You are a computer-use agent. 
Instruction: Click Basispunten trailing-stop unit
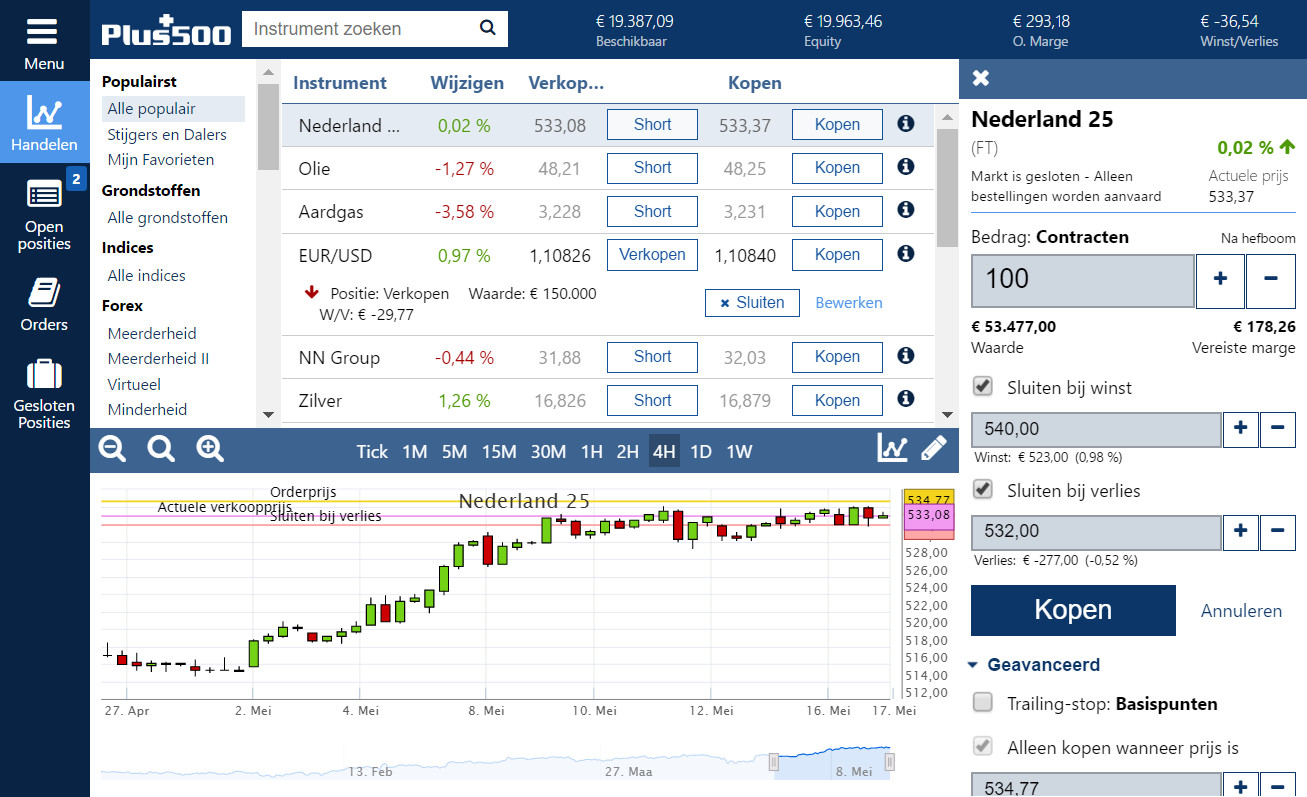[1167, 704]
